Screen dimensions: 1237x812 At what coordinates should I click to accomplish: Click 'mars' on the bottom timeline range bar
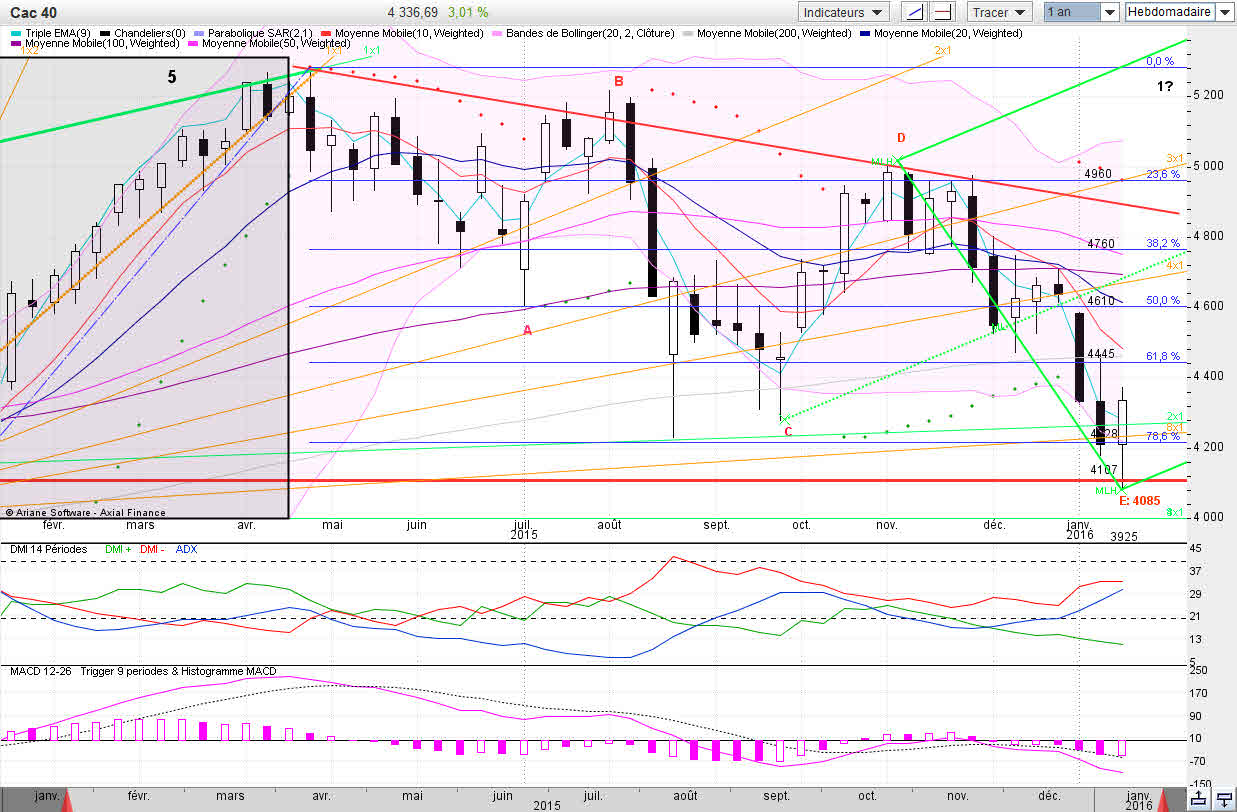coord(230,796)
